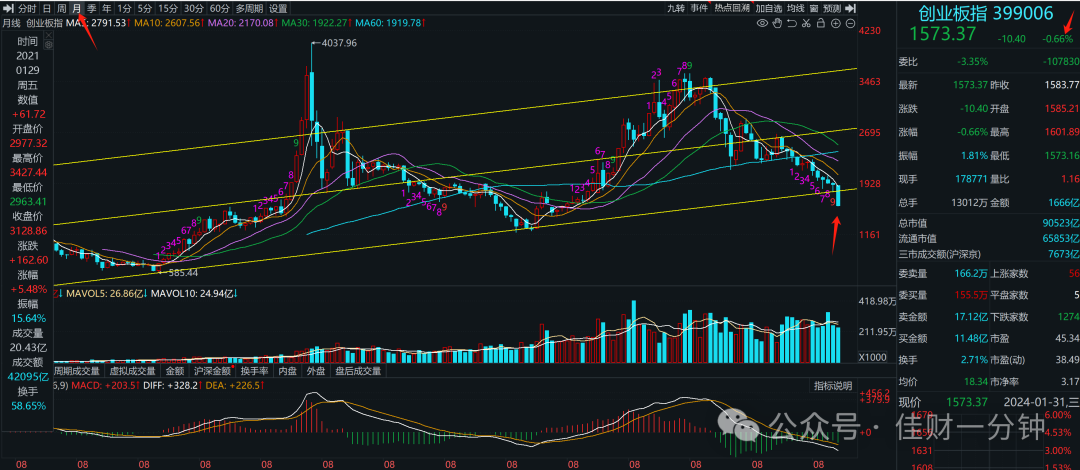This screenshot has width=1080, height=470.
Task: Select the hand pan tool icon
Action: [x=777, y=23]
